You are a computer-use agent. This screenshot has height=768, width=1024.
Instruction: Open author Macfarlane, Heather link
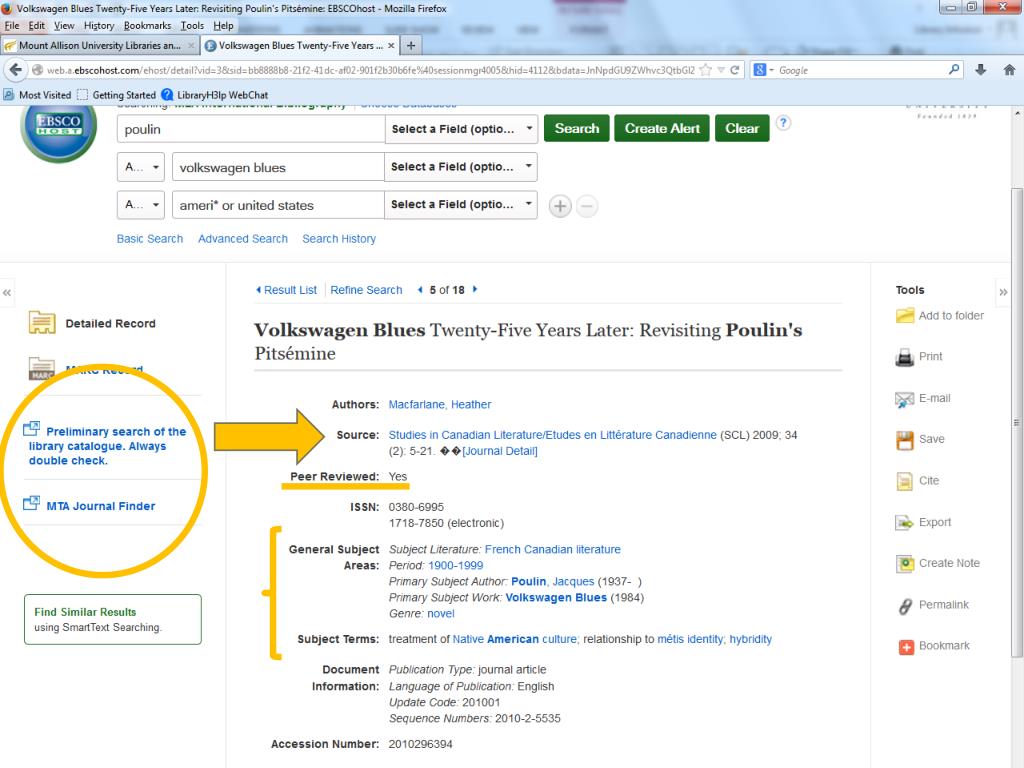[x=440, y=404]
